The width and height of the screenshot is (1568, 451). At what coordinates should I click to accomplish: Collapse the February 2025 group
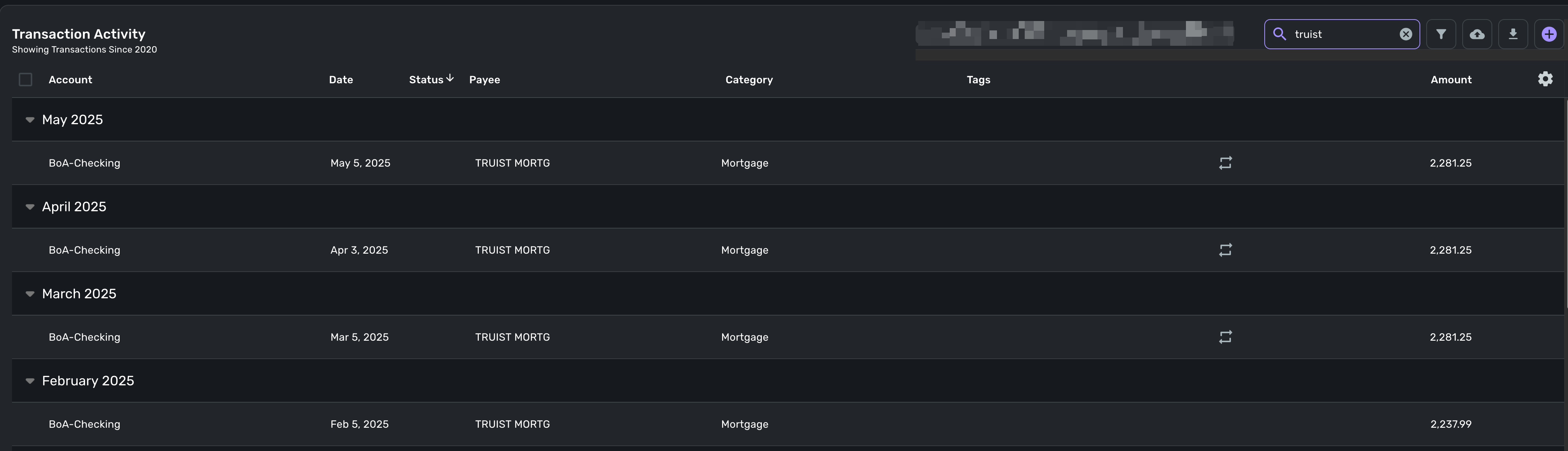tap(30, 381)
